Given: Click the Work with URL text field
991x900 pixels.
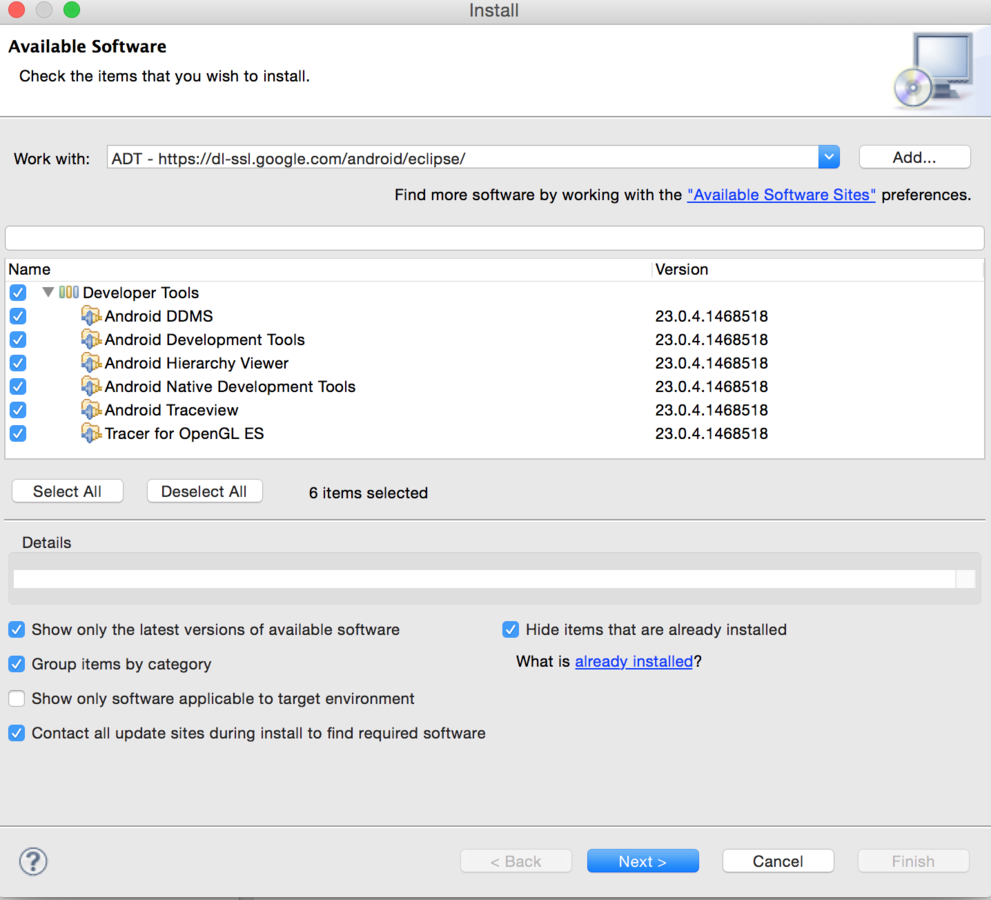Looking at the screenshot, I should [463, 157].
